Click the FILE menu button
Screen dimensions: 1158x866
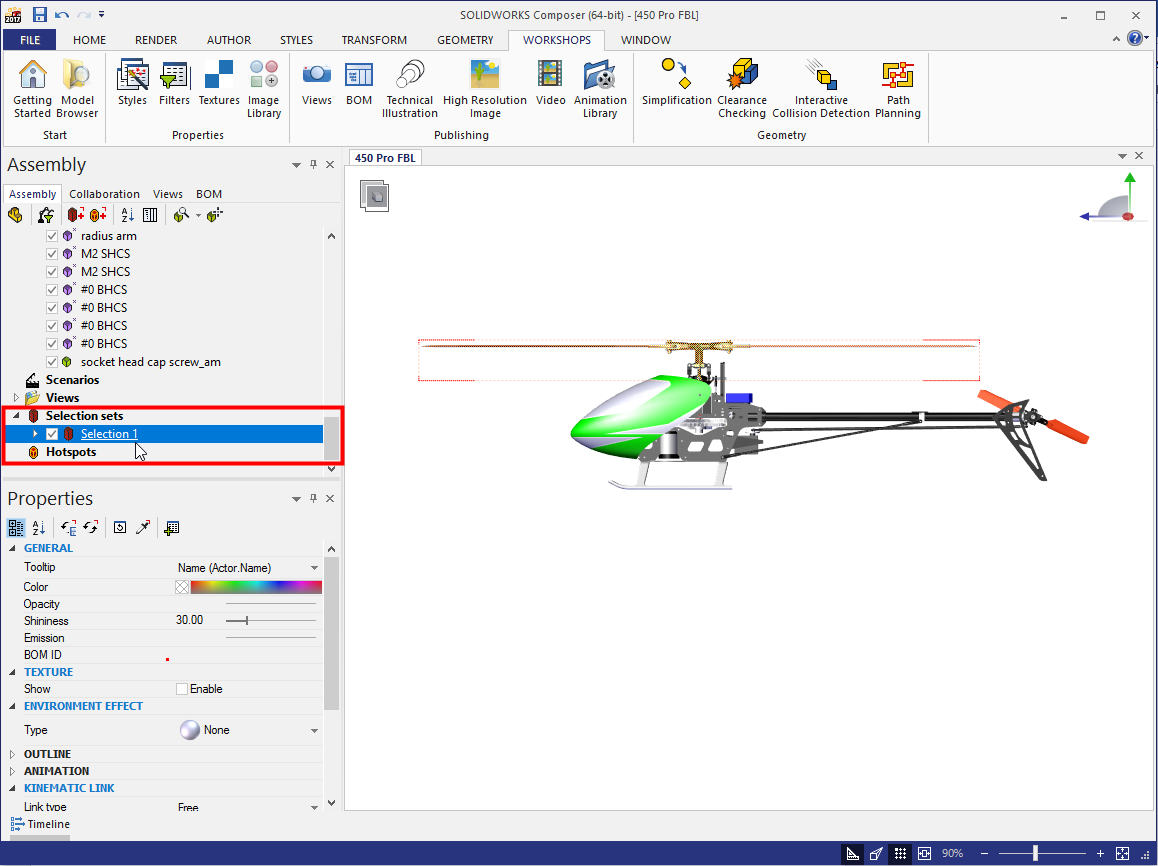pos(30,40)
